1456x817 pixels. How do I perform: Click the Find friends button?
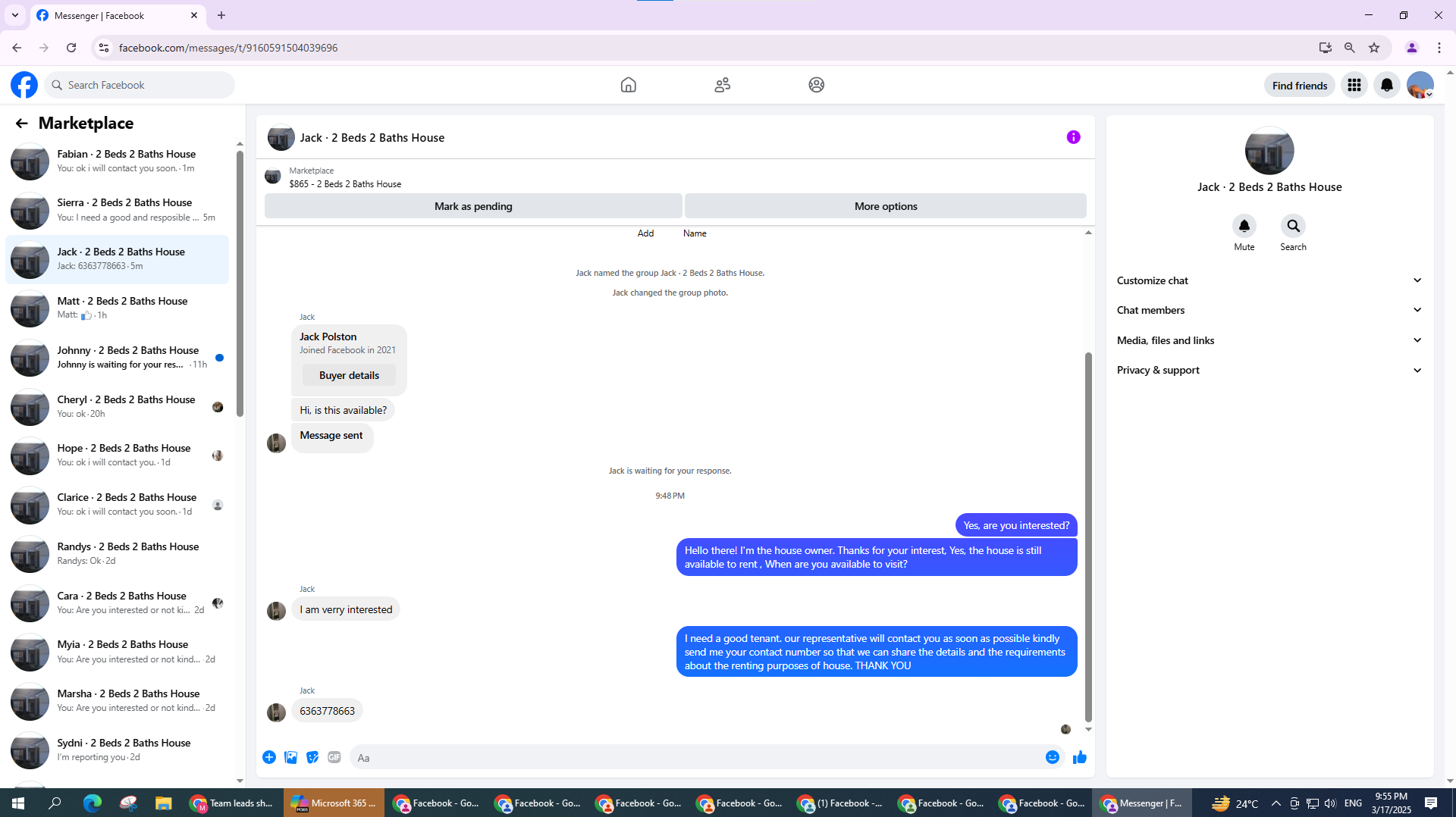[x=1299, y=86]
